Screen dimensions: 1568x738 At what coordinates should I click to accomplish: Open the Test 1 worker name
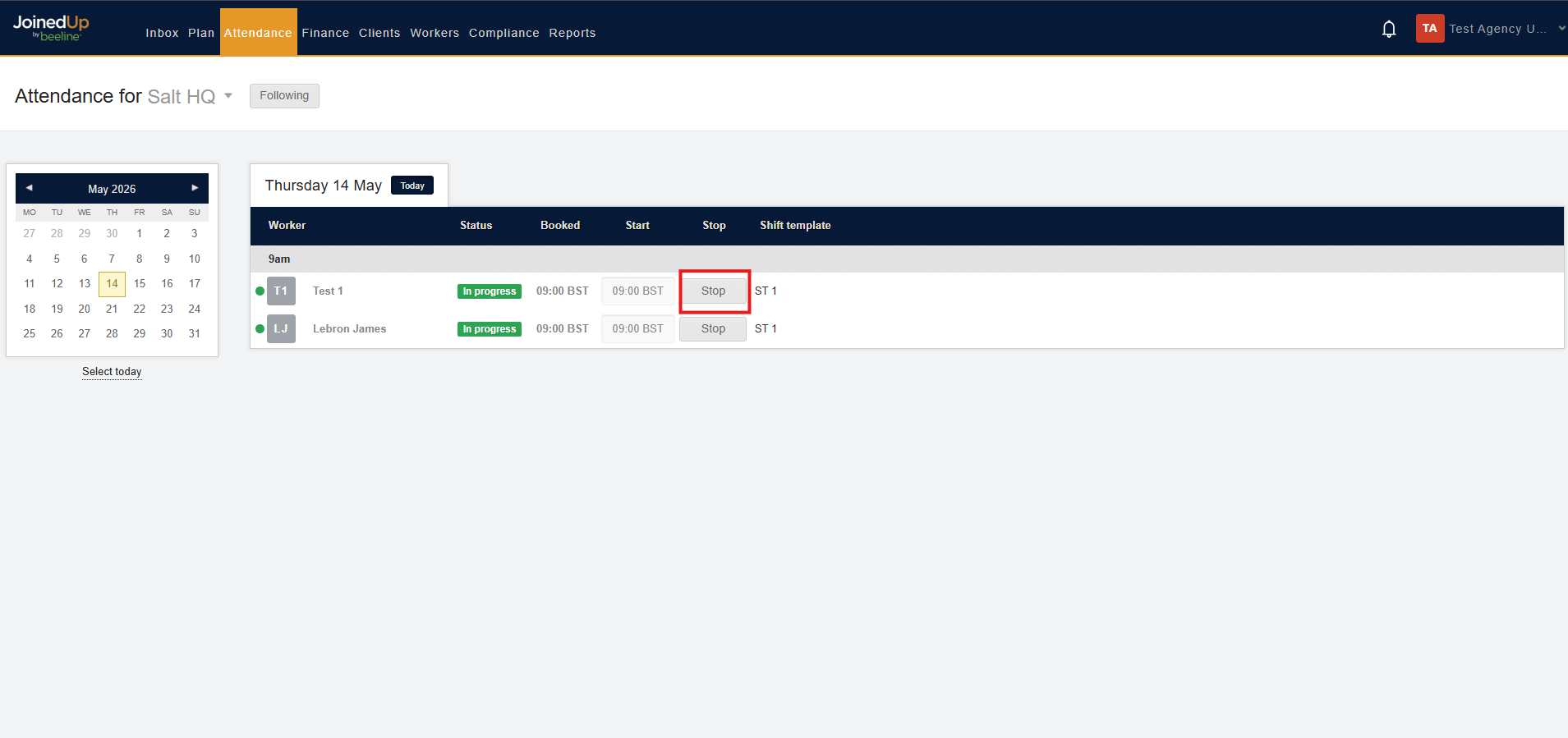pos(328,291)
